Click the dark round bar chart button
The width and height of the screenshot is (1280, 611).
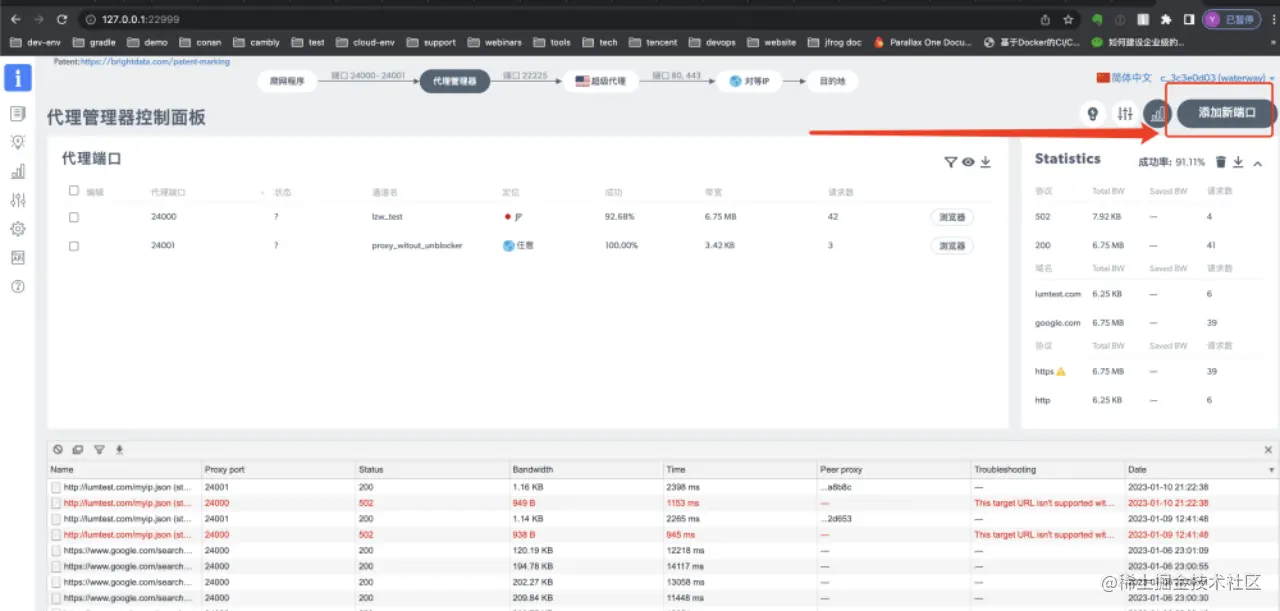(x=1157, y=114)
